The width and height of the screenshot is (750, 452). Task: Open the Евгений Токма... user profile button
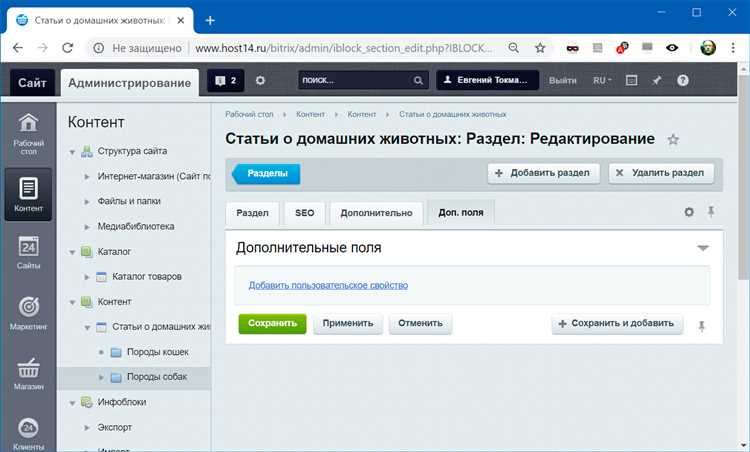point(487,80)
